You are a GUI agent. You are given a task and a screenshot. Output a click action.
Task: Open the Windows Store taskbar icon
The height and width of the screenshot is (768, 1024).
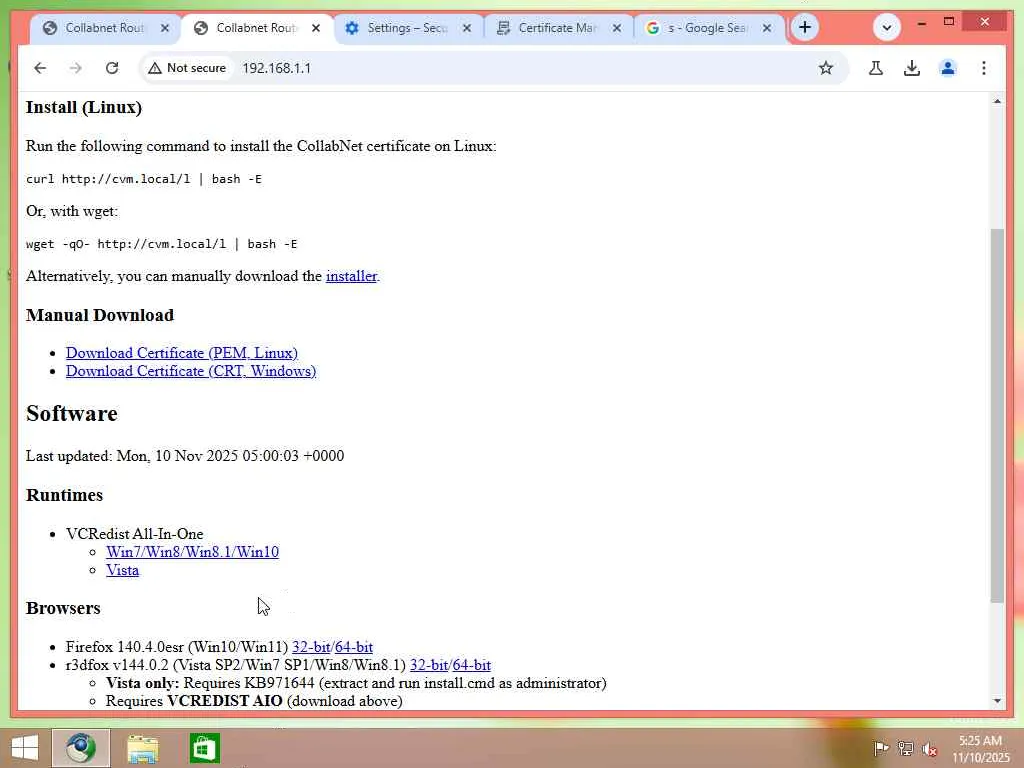(204, 748)
